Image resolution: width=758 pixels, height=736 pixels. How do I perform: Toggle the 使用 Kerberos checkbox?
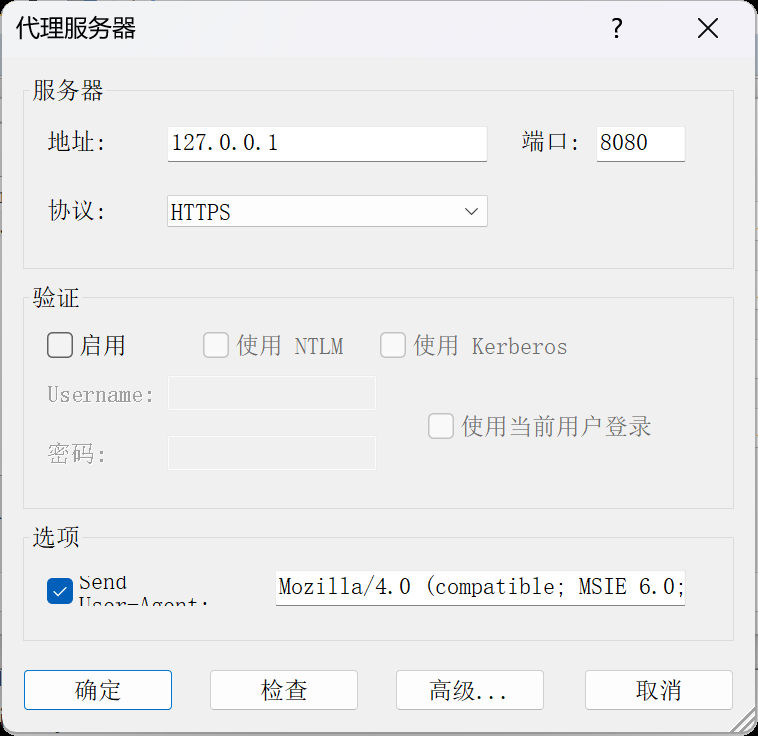pyautogui.click(x=393, y=346)
